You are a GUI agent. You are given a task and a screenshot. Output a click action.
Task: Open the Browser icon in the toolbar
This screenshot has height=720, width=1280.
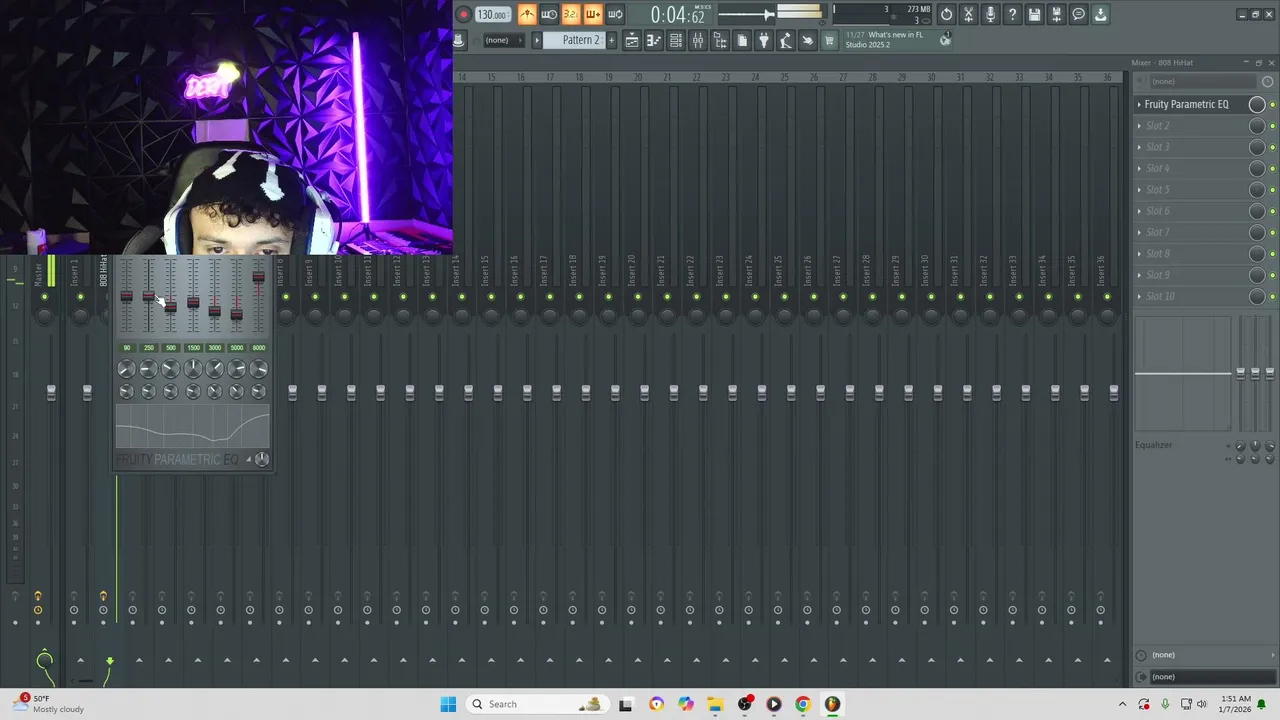pos(720,40)
